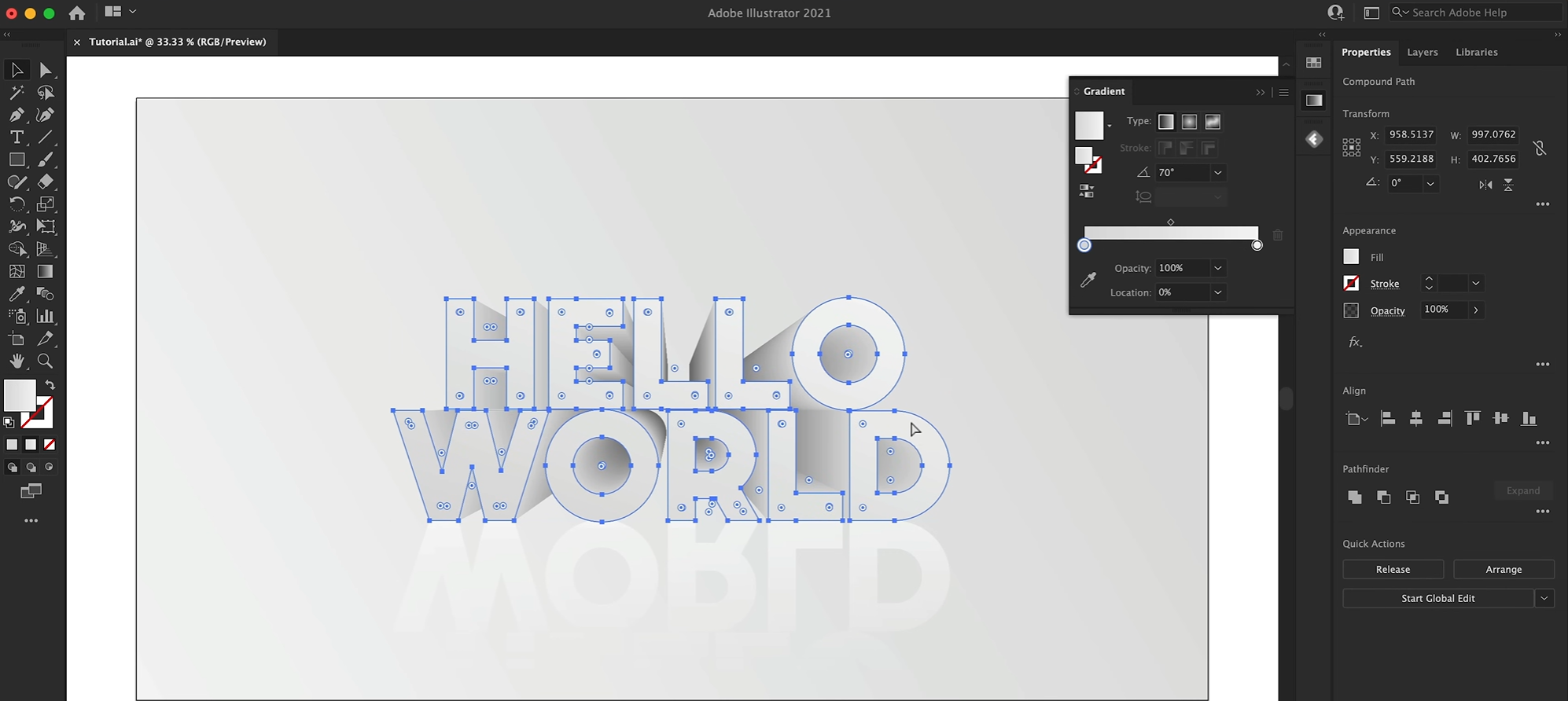Select the Paintbrush tool
The height and width of the screenshot is (701, 1568).
coord(45,160)
